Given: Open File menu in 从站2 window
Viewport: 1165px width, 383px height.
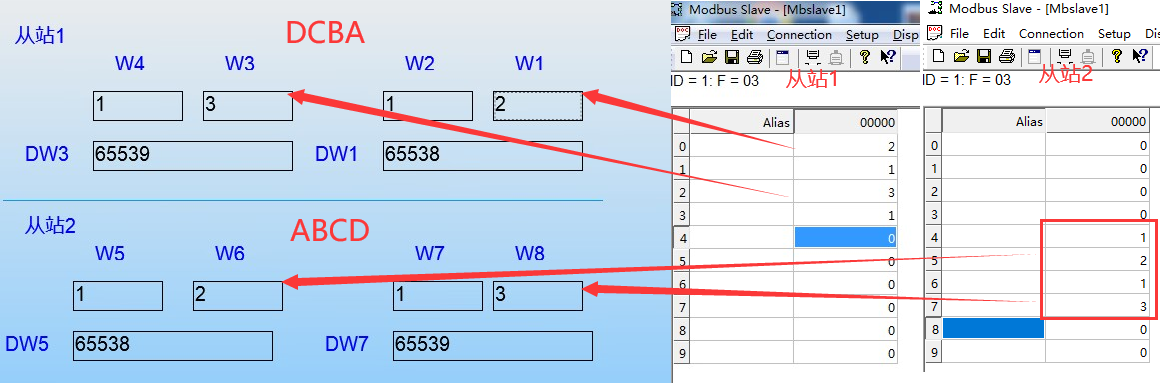Looking at the screenshot, I should [959, 33].
